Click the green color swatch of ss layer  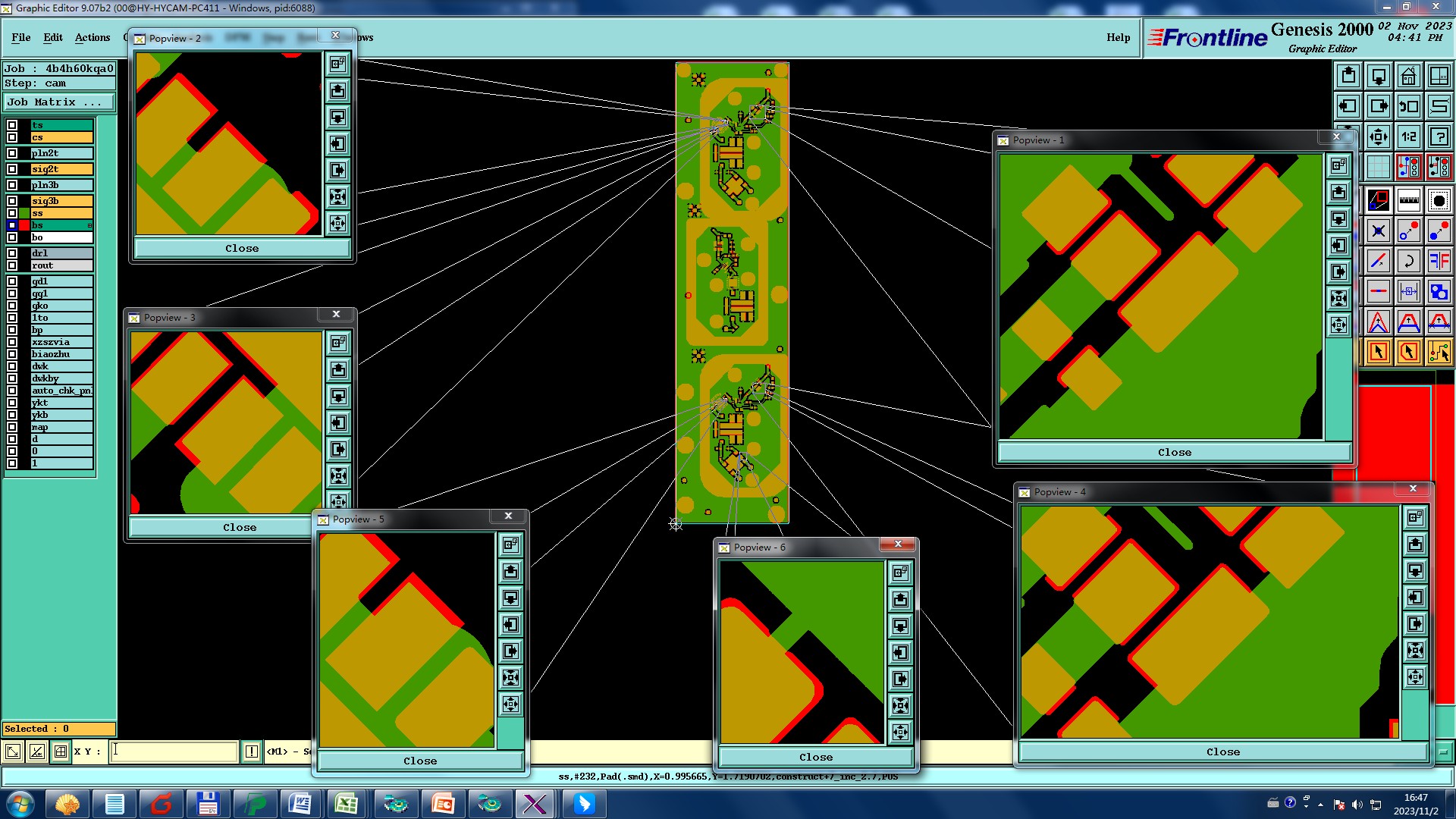(x=24, y=213)
